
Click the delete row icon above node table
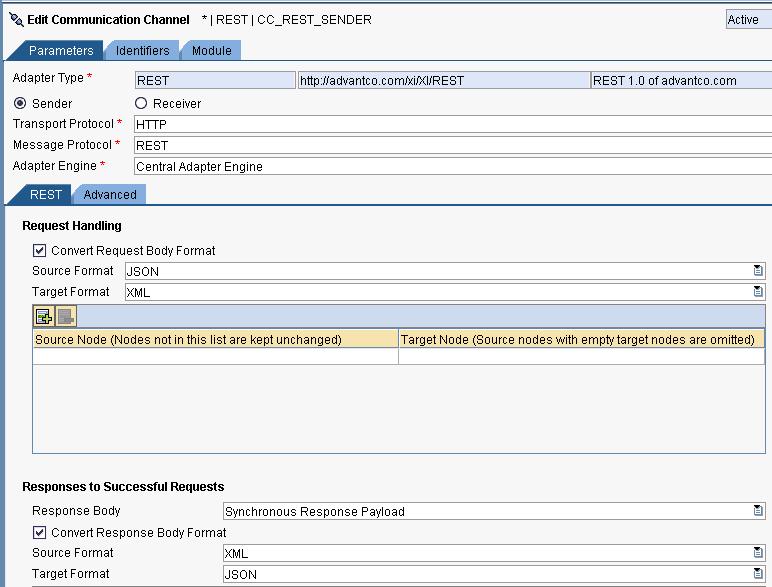[x=65, y=317]
